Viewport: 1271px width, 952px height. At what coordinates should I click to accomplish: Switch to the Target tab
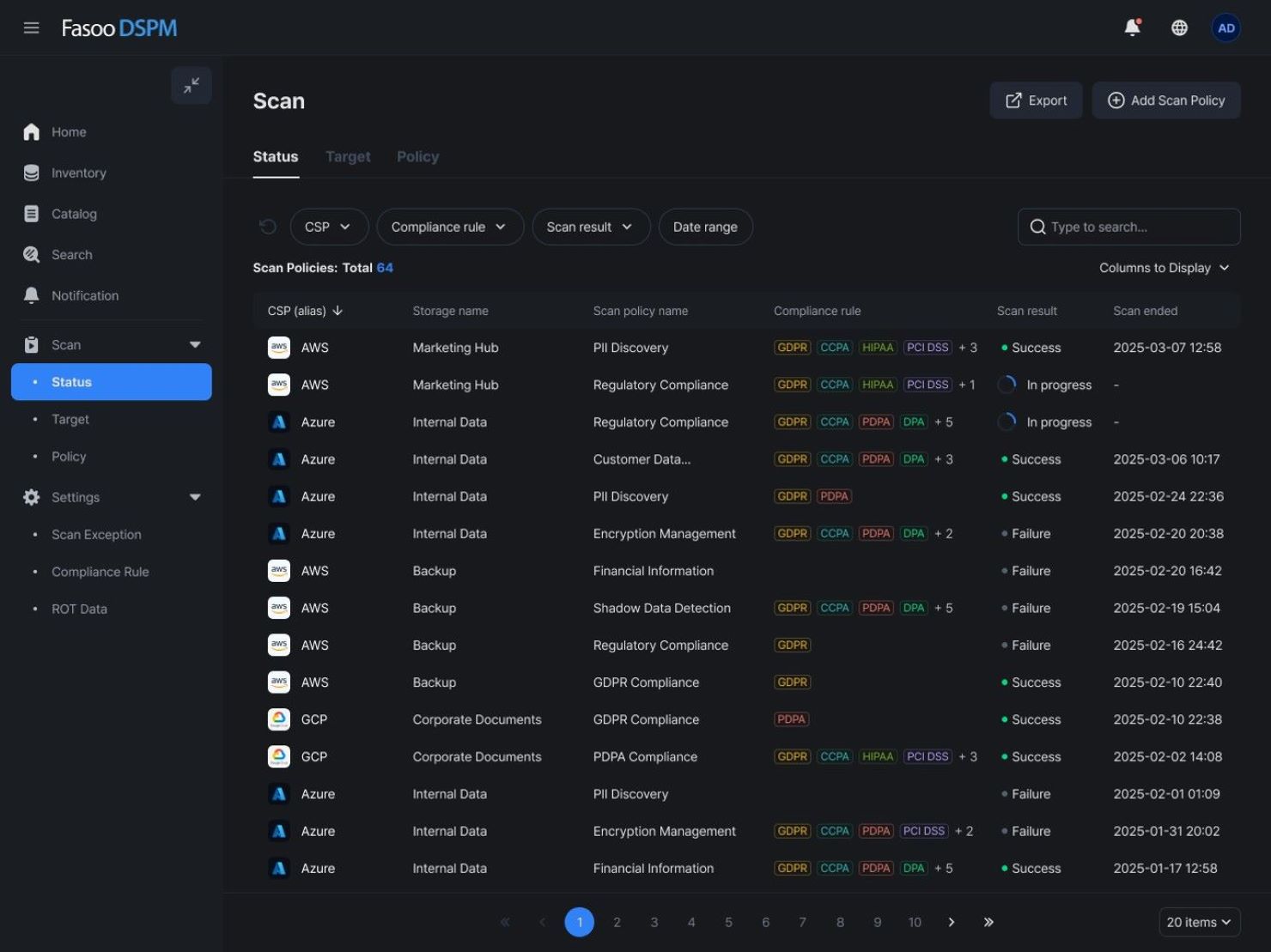[x=348, y=156]
